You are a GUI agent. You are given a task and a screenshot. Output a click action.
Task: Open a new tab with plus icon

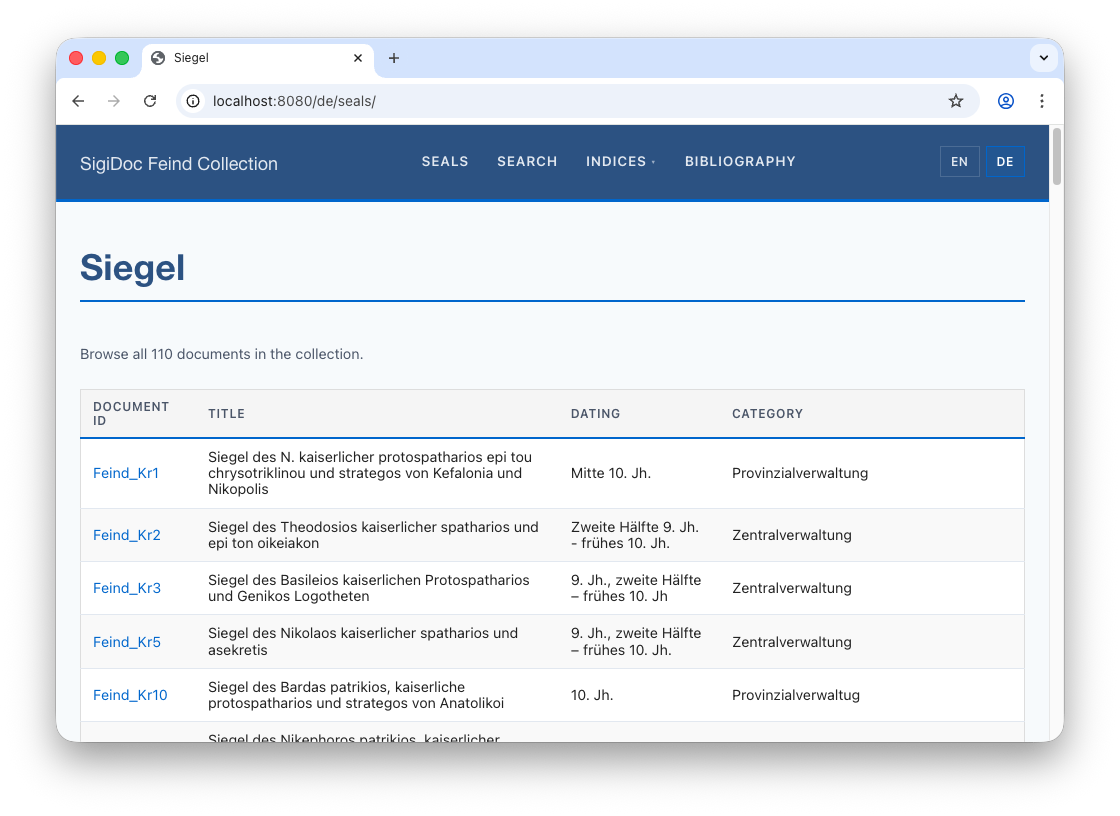(394, 58)
